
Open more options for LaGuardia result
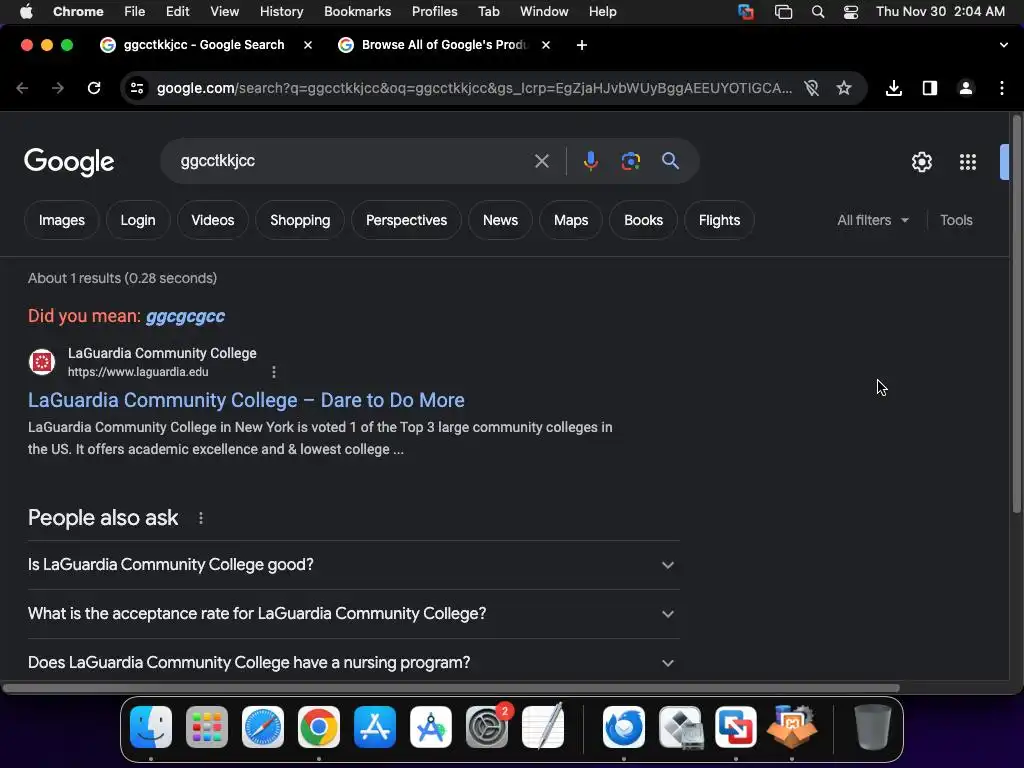point(274,372)
